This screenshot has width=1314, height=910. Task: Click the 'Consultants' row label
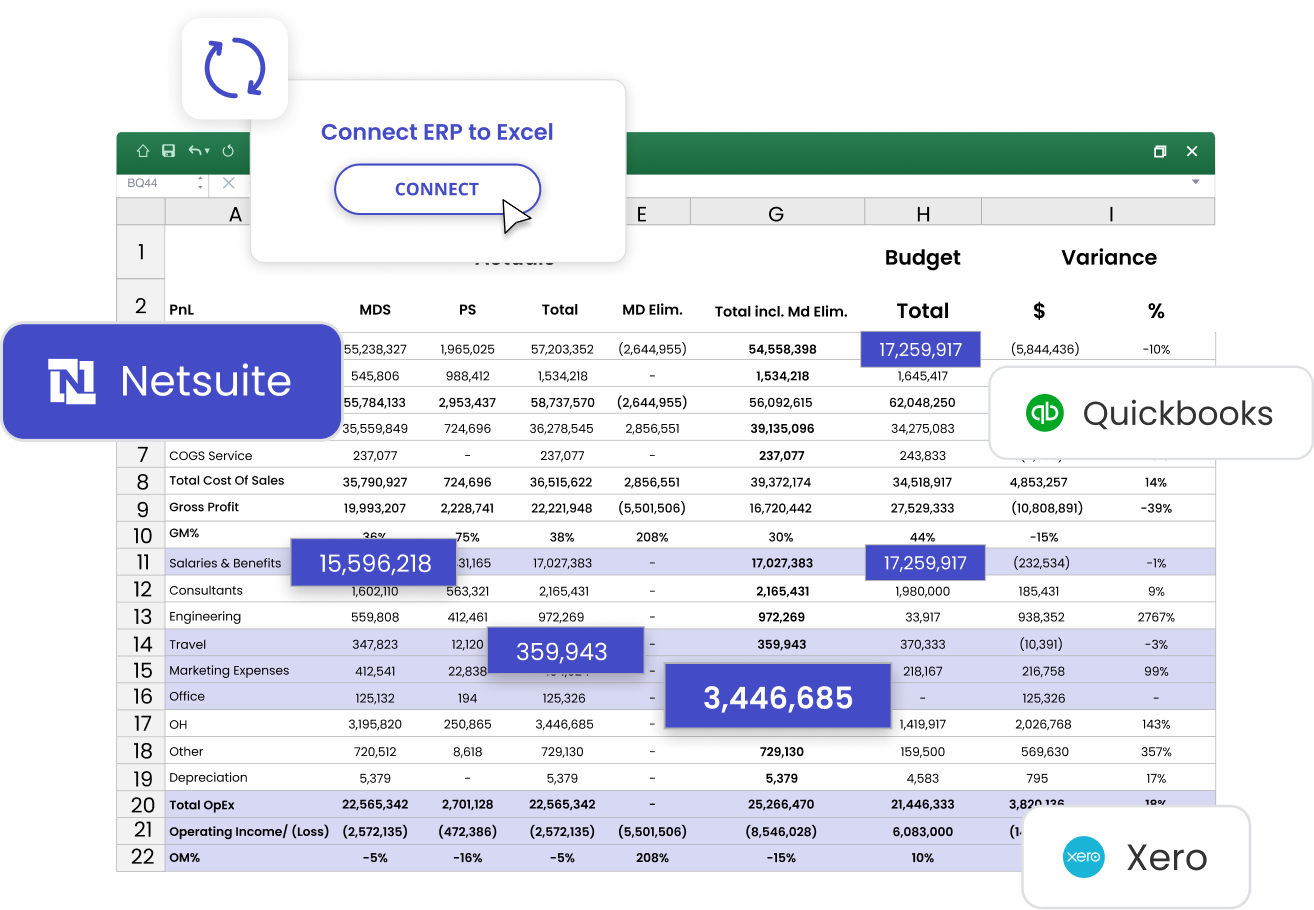pyautogui.click(x=206, y=590)
